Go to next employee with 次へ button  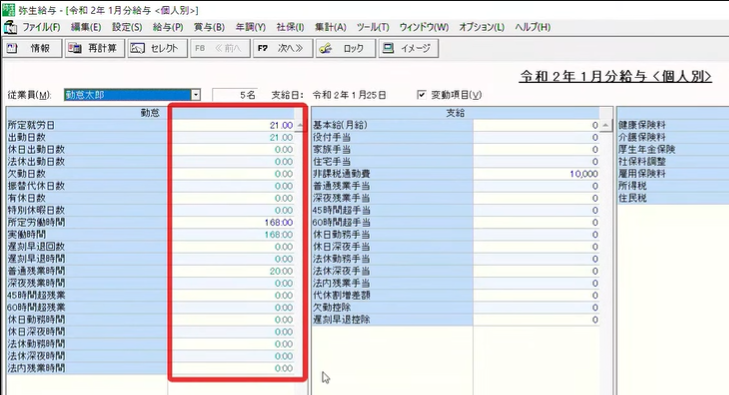[x=283, y=48]
